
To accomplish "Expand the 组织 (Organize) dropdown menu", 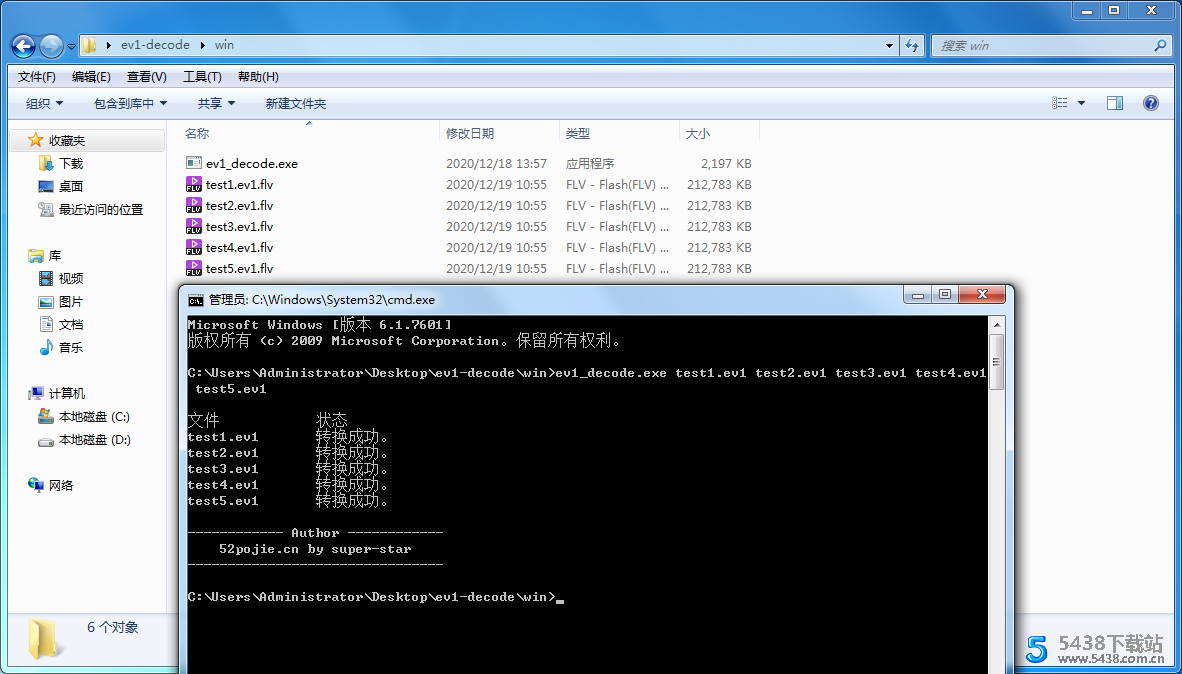I will (44, 103).
